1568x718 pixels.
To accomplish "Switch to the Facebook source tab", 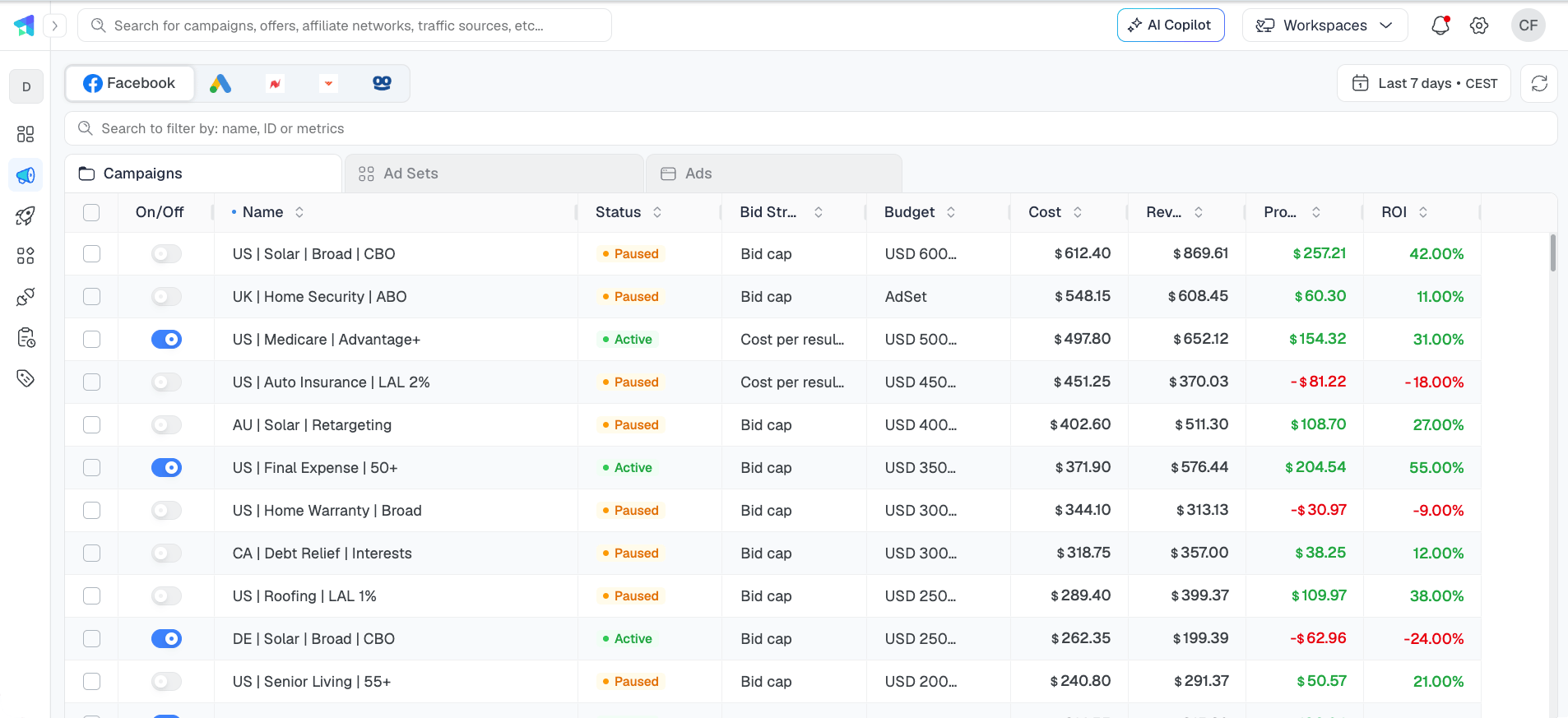I will pyautogui.click(x=130, y=83).
